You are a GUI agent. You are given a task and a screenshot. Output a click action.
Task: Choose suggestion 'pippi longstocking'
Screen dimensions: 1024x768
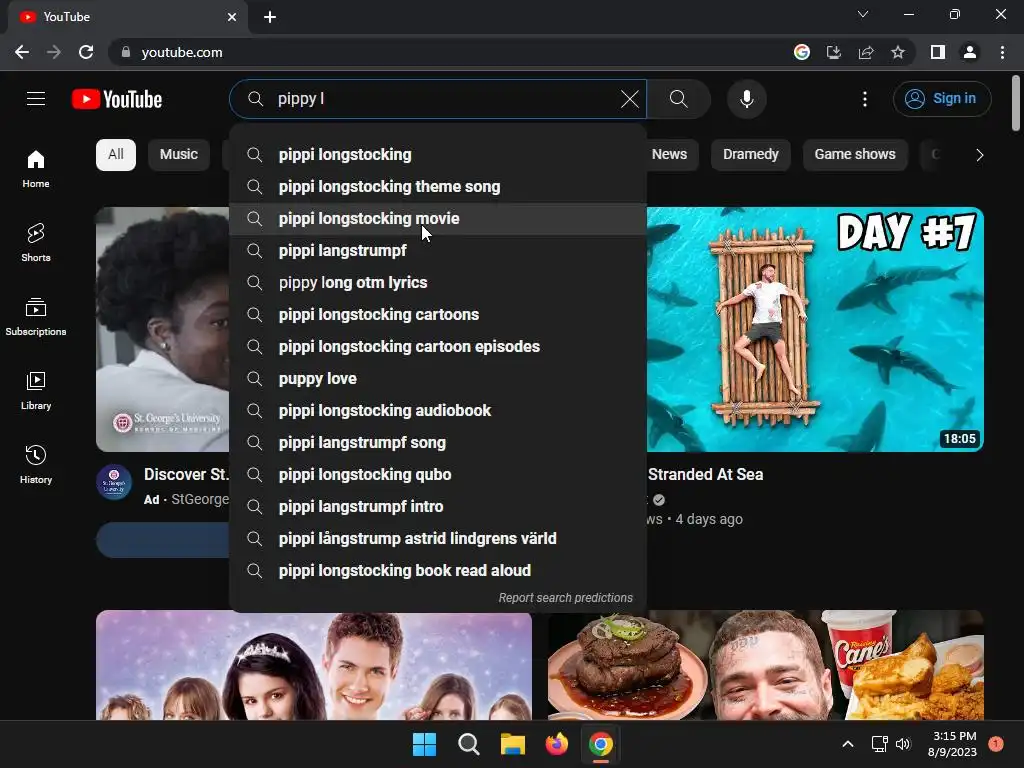coord(438,155)
